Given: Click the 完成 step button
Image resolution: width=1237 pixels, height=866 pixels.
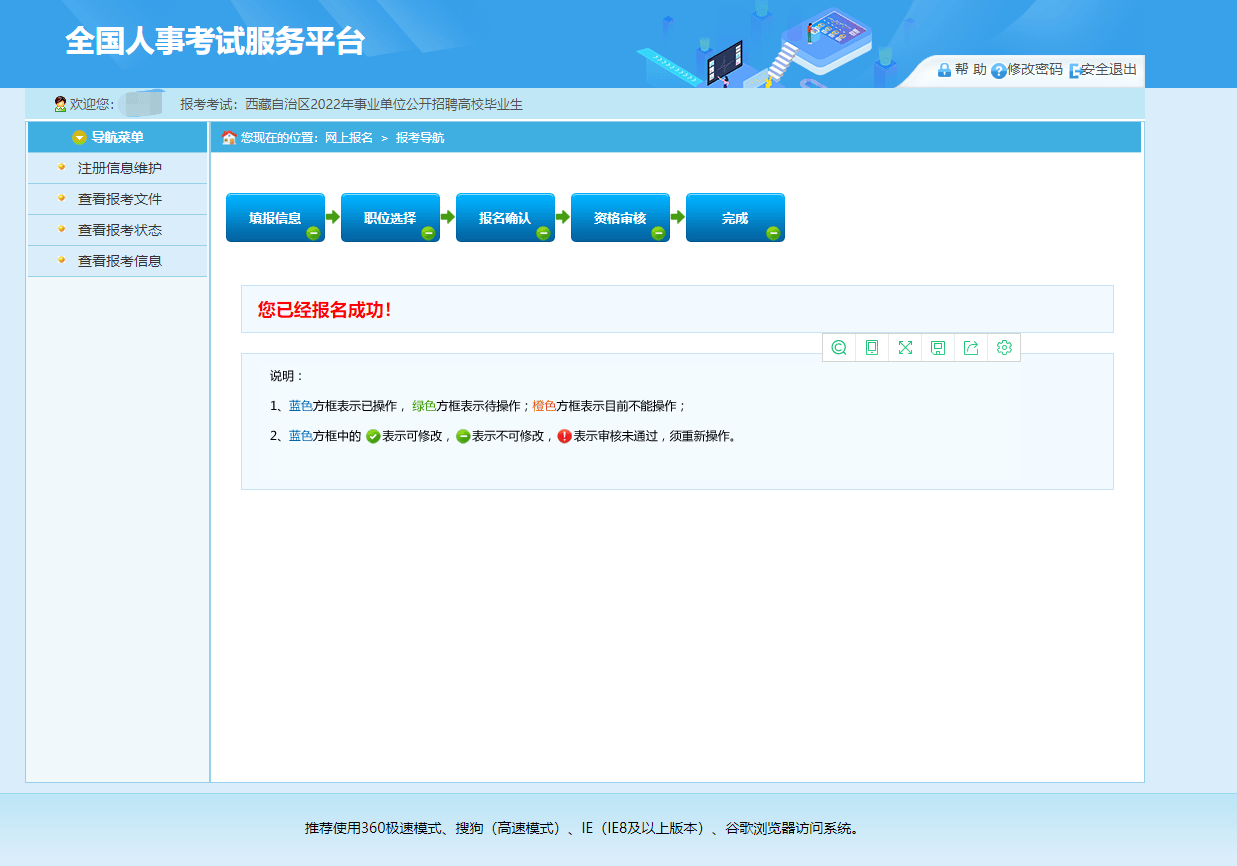Looking at the screenshot, I should (x=735, y=218).
